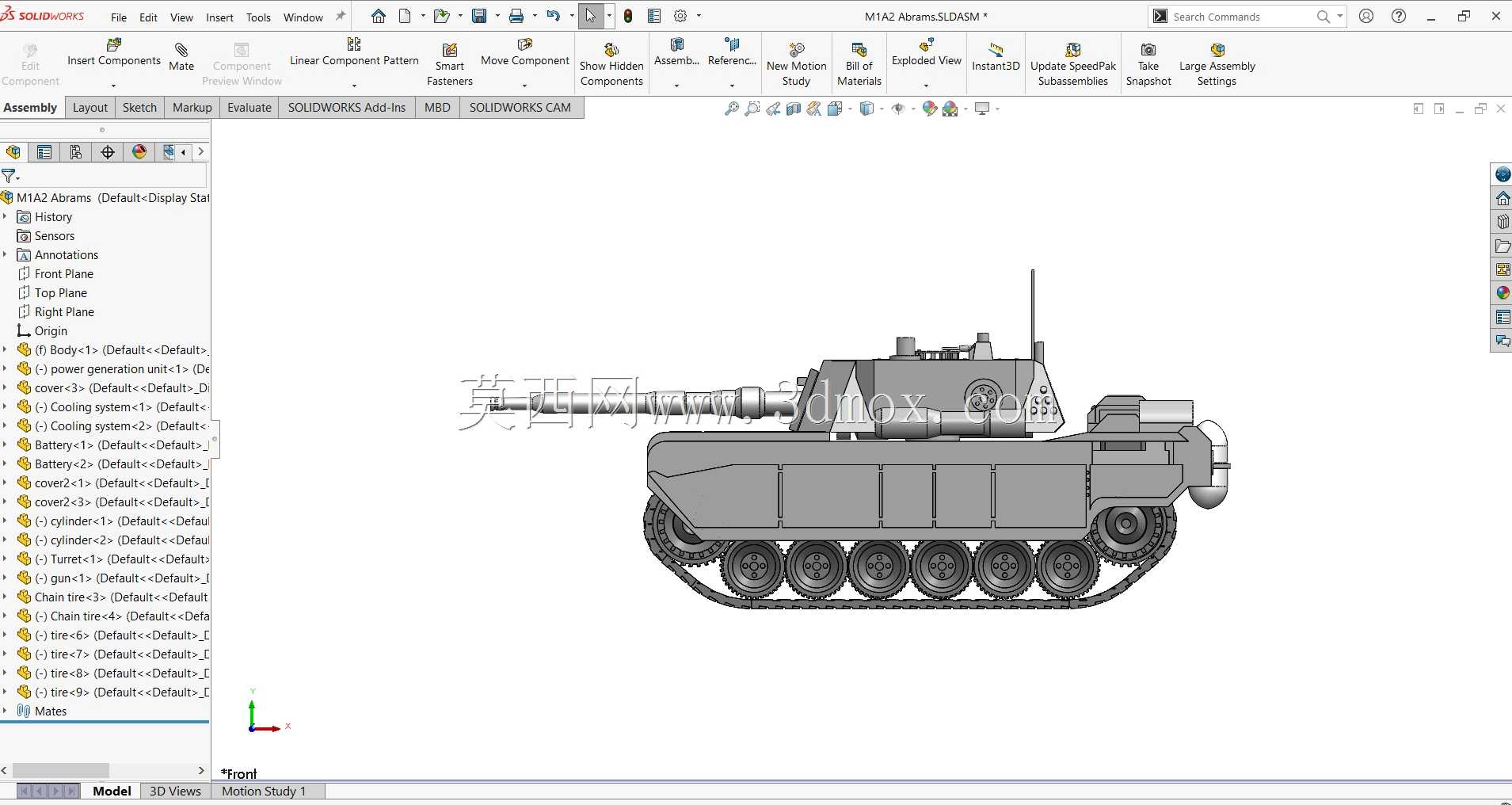Open Linear Component Pattern tool
1512x805 pixels.
pos(354,52)
